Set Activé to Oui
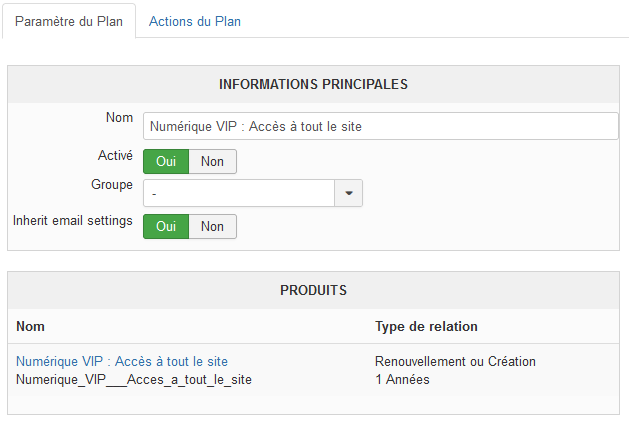629x427 pixels. [x=166, y=162]
